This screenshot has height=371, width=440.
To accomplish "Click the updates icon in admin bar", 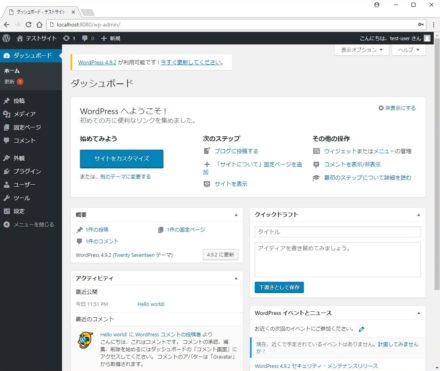I will (x=69, y=38).
